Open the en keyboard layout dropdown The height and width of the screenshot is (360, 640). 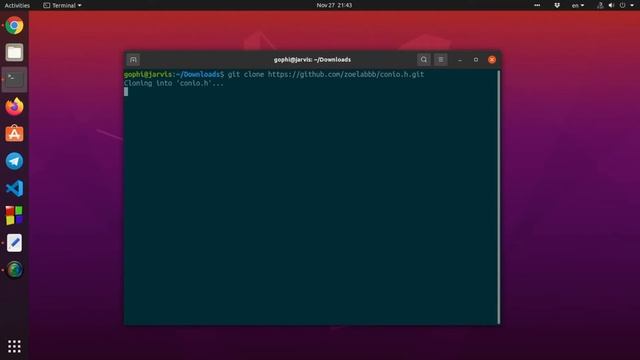coord(578,5)
